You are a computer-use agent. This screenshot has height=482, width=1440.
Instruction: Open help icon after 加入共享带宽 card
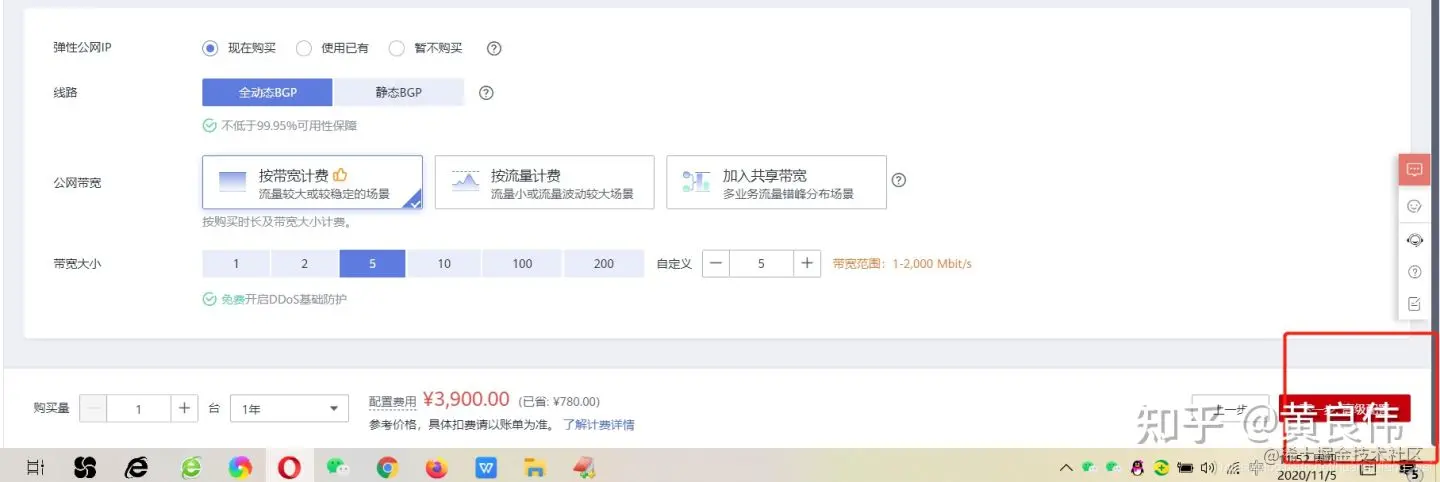(898, 181)
